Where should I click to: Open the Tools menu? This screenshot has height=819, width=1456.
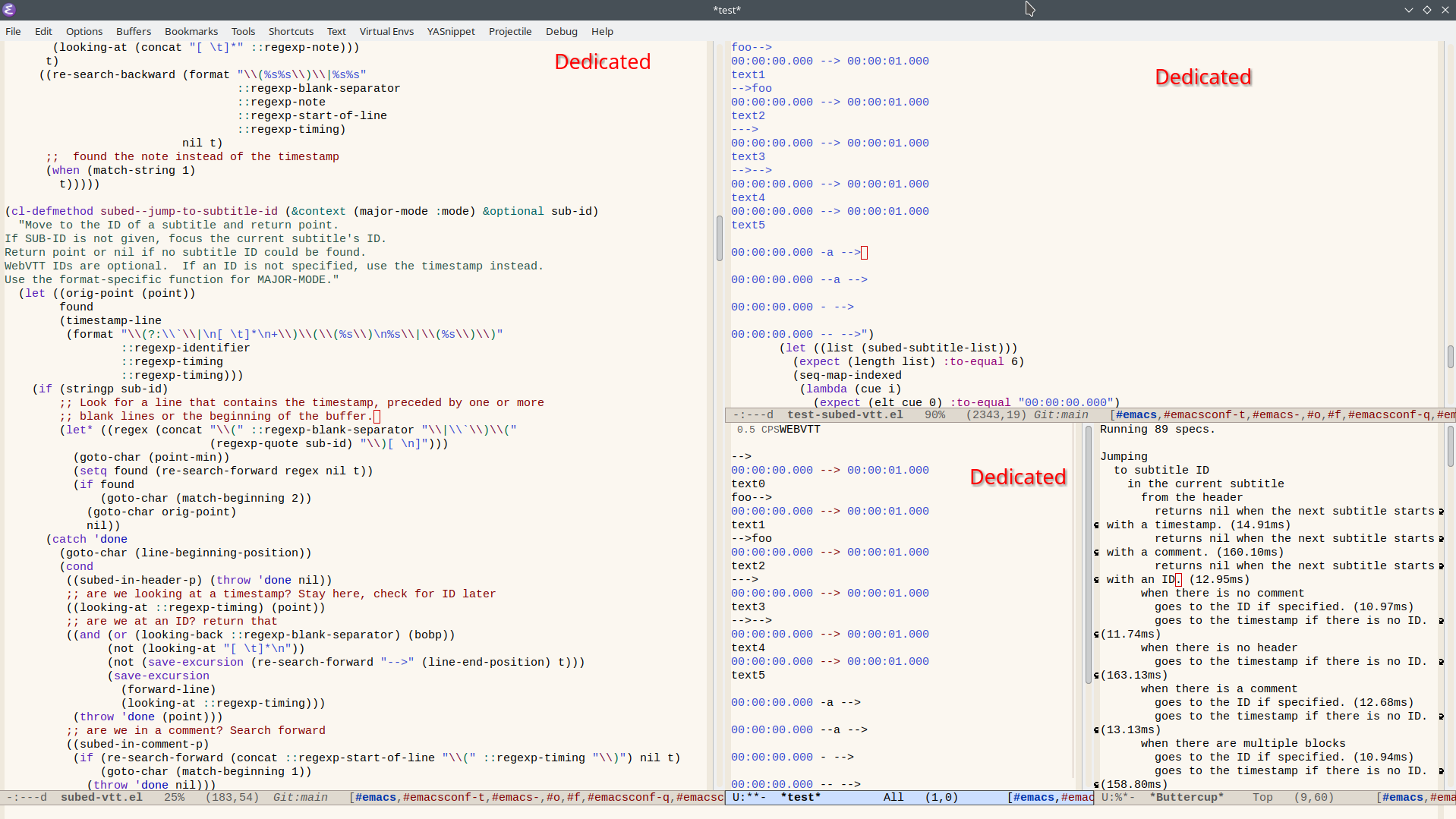click(243, 31)
